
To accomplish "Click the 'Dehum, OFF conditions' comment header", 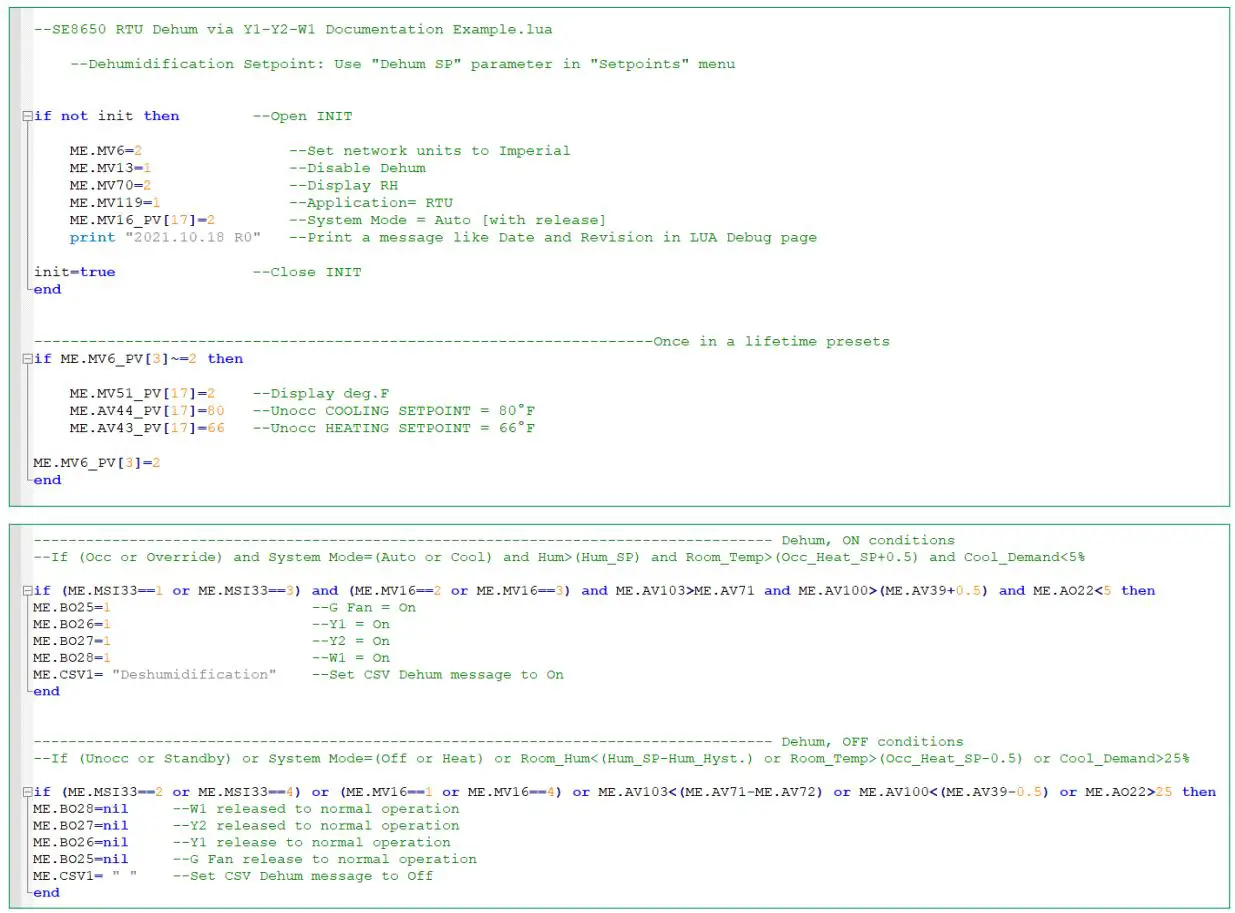I will click(x=873, y=742).
